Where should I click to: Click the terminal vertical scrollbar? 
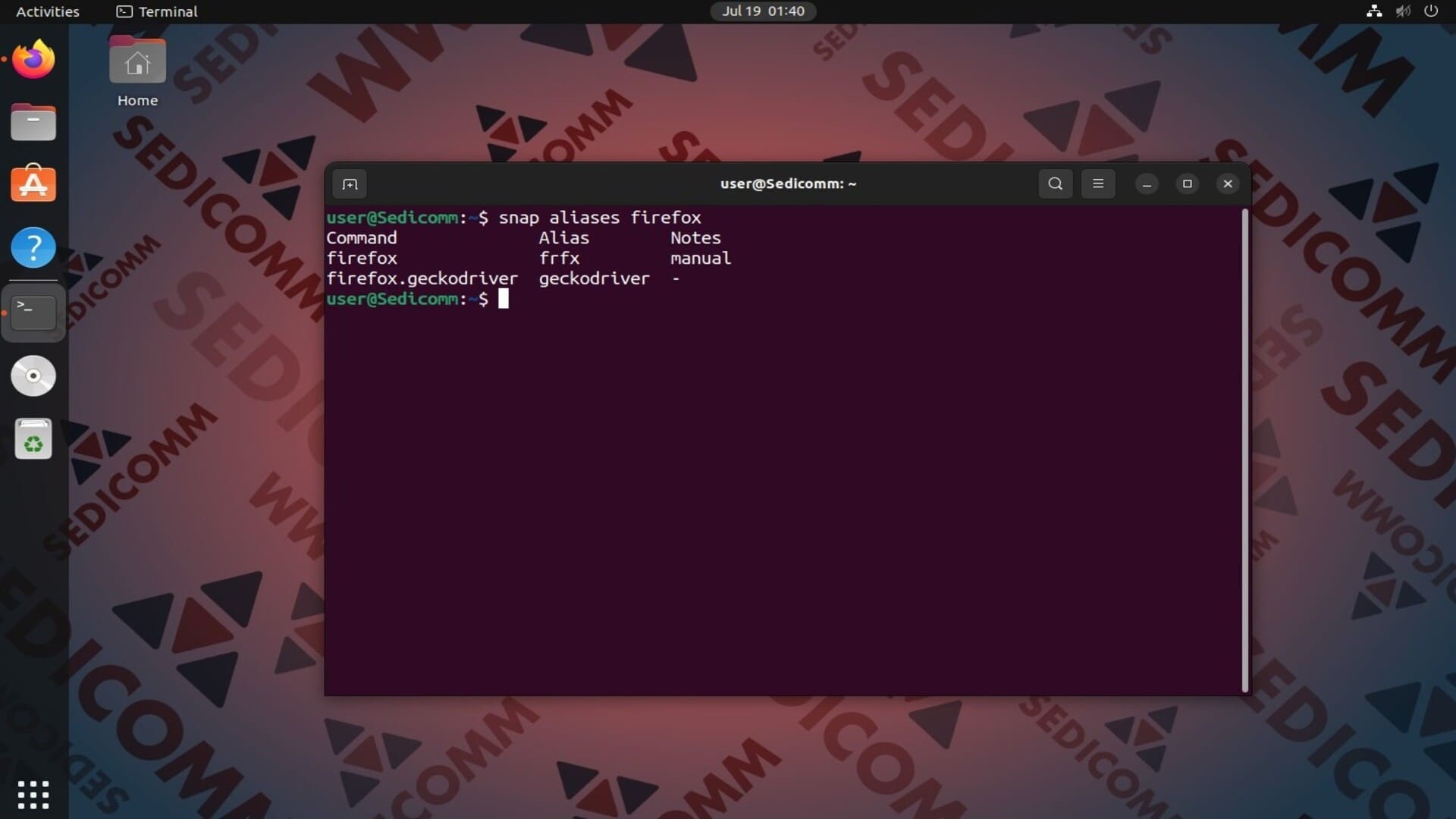coord(1244,450)
